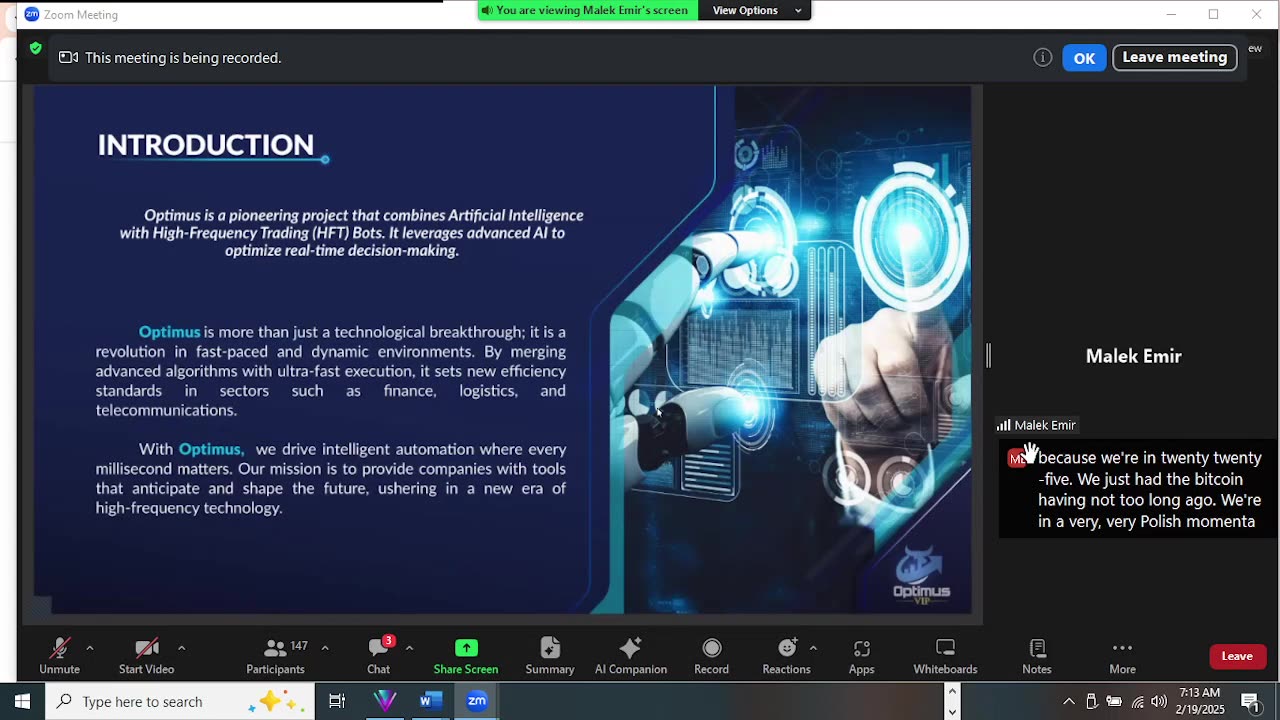Click the panel divider handle beside shared screen

[988, 355]
